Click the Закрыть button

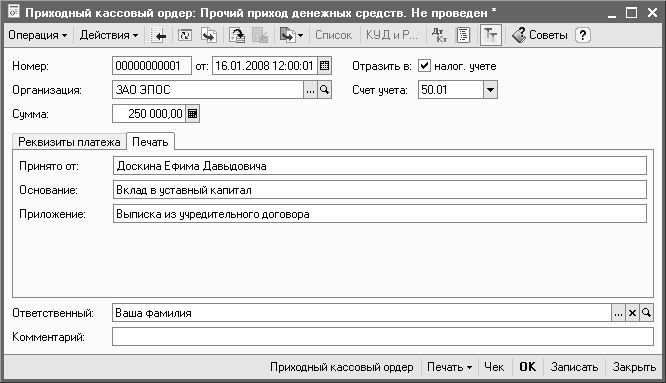pyautogui.click(x=634, y=367)
